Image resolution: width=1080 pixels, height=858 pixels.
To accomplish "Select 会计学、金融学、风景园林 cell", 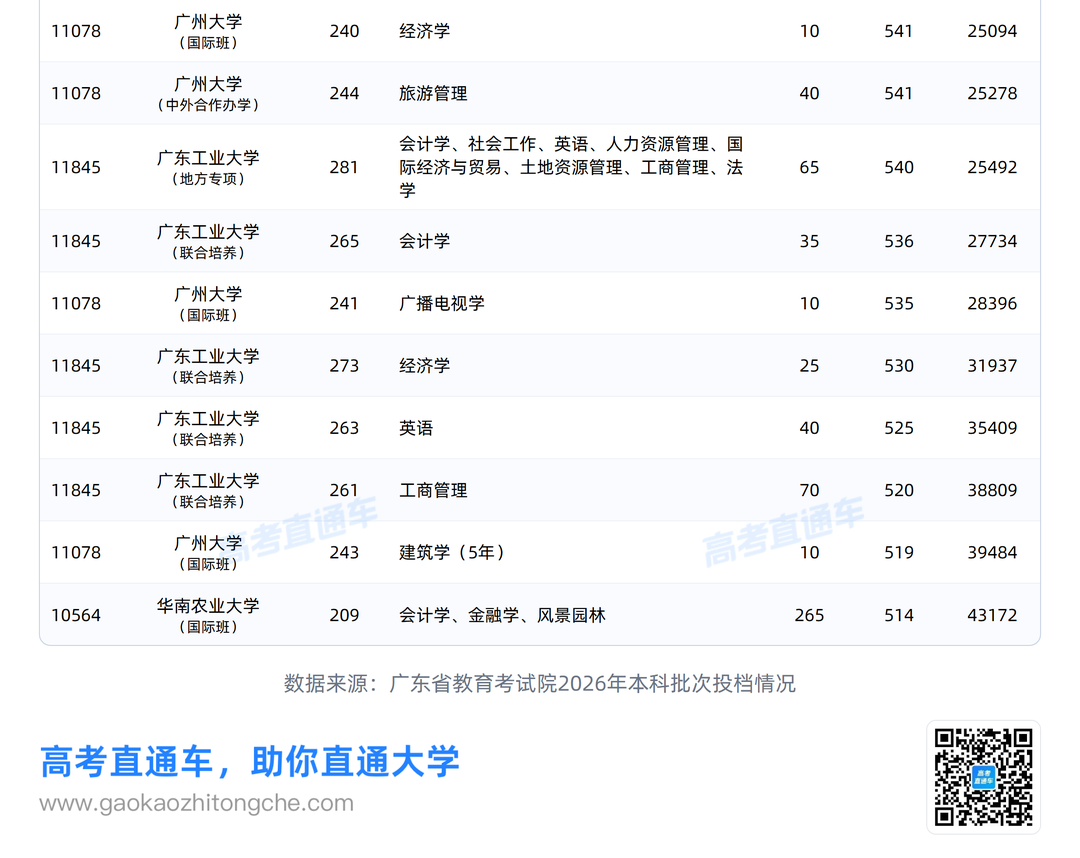I will (x=502, y=615).
